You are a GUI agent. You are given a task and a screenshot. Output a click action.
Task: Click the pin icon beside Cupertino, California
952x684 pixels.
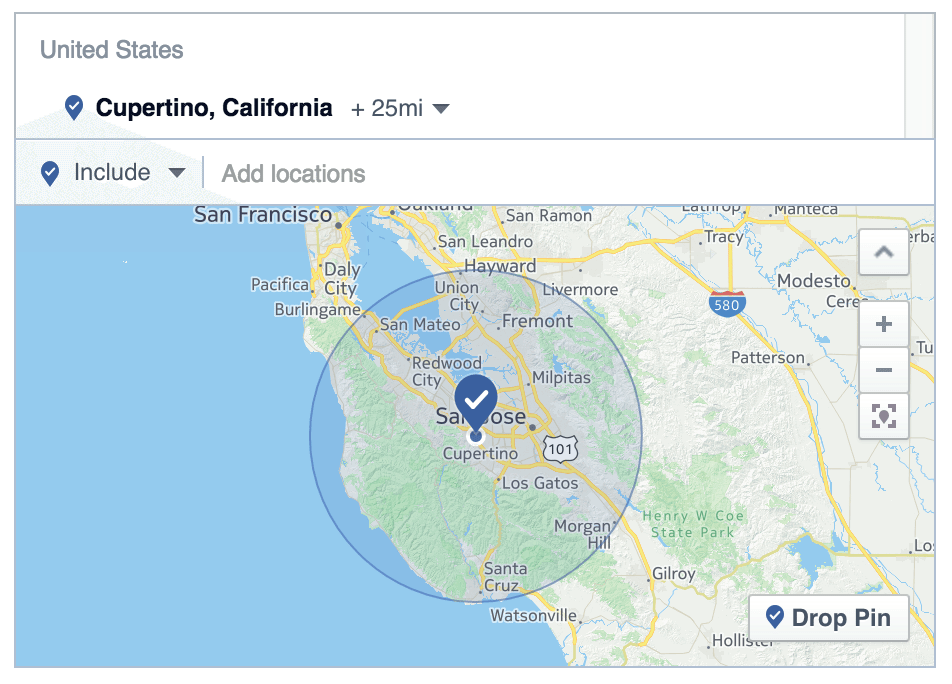point(74,107)
